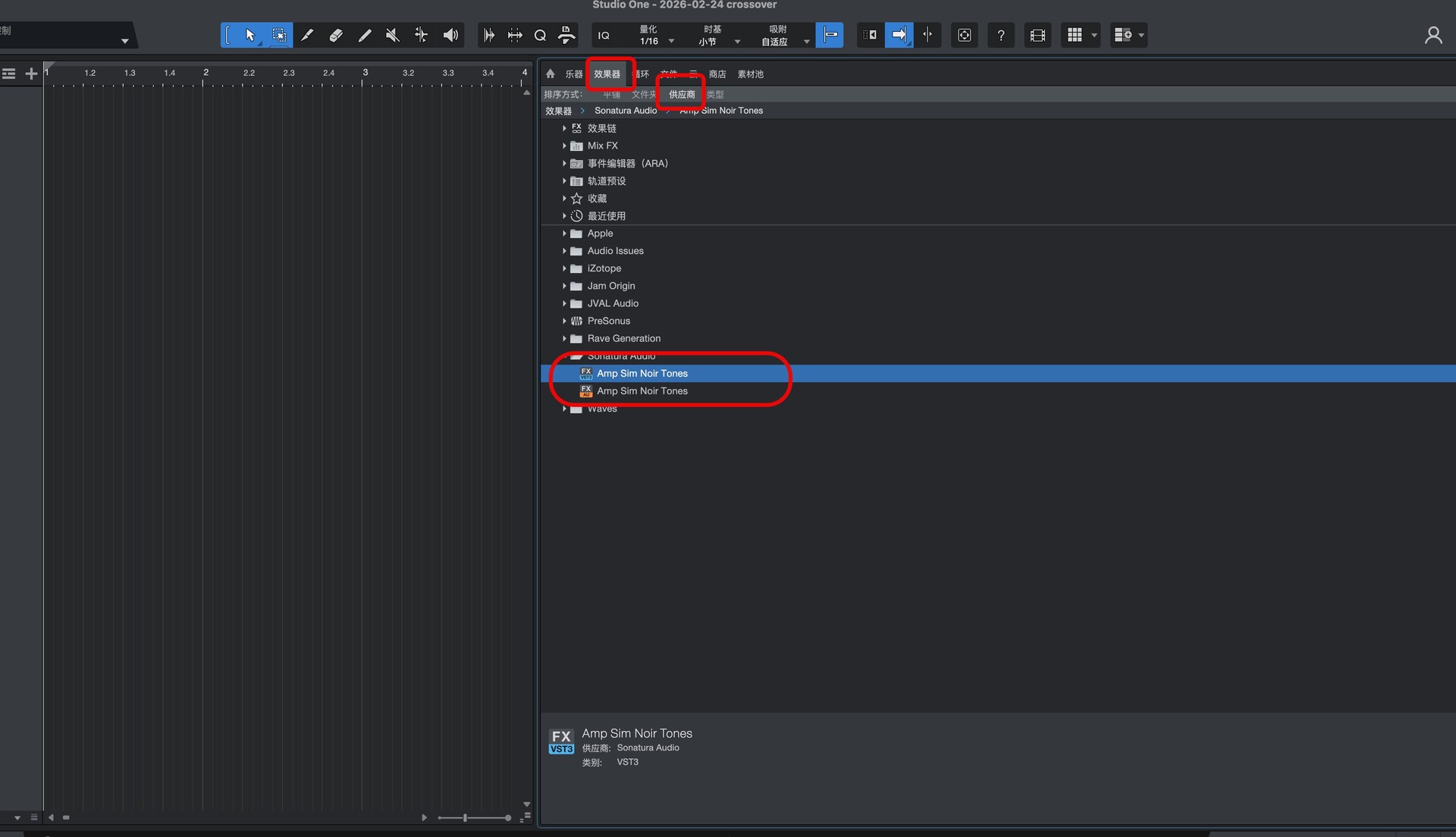Select the Arrow tool
1456x837 pixels.
(250, 35)
